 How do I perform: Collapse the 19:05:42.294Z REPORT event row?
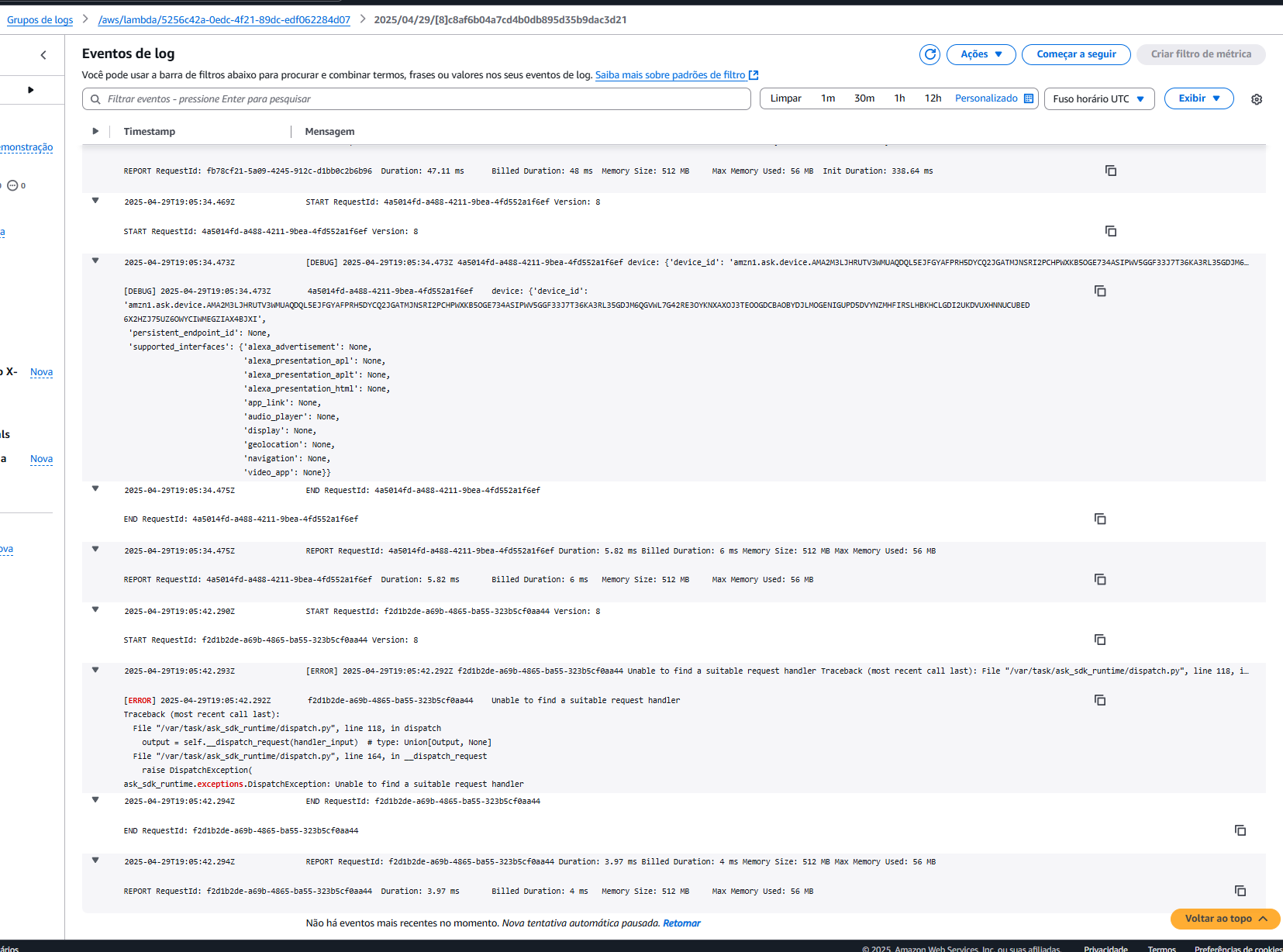(95, 861)
